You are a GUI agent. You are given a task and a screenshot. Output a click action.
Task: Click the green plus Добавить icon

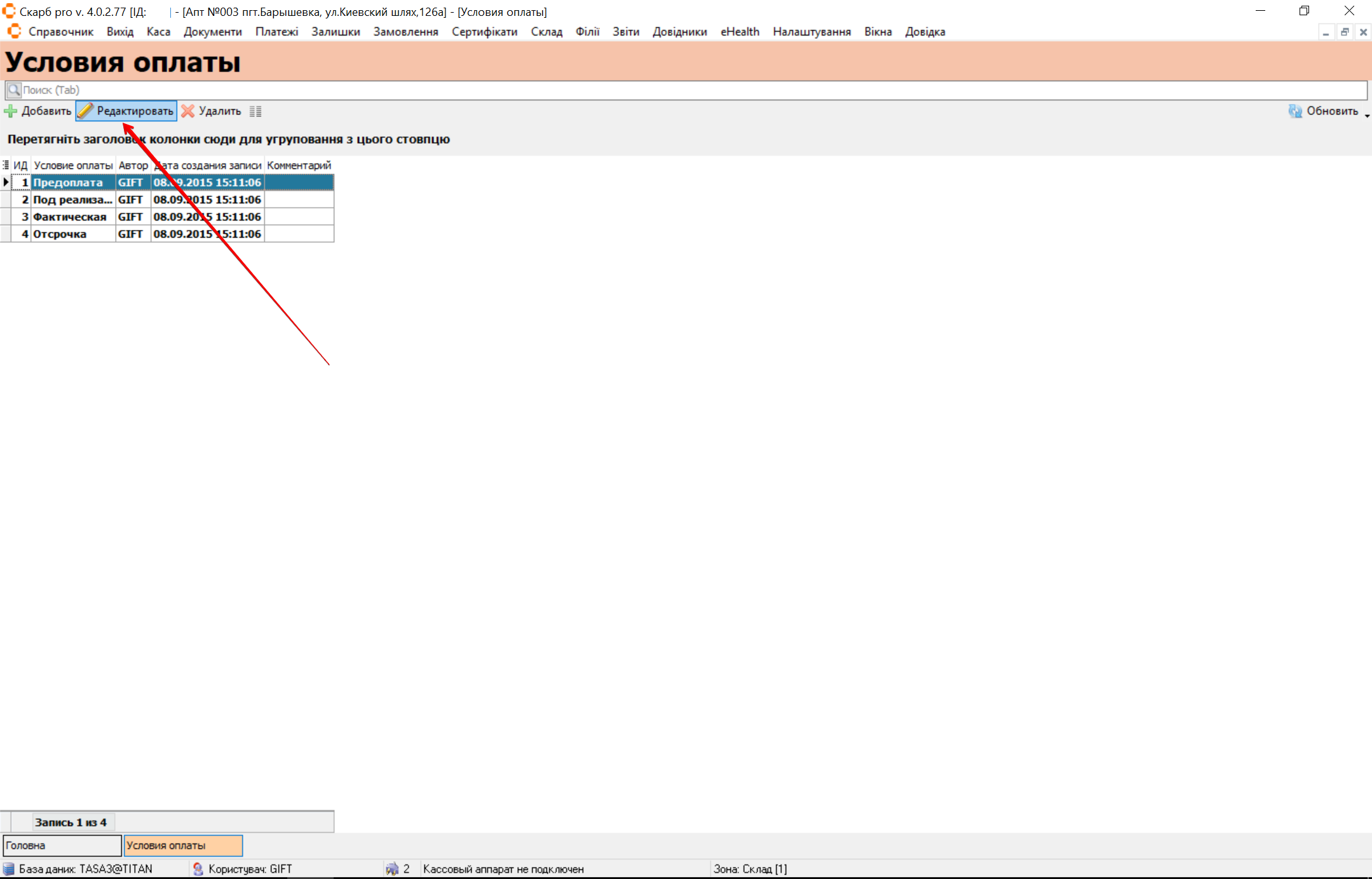click(11, 111)
